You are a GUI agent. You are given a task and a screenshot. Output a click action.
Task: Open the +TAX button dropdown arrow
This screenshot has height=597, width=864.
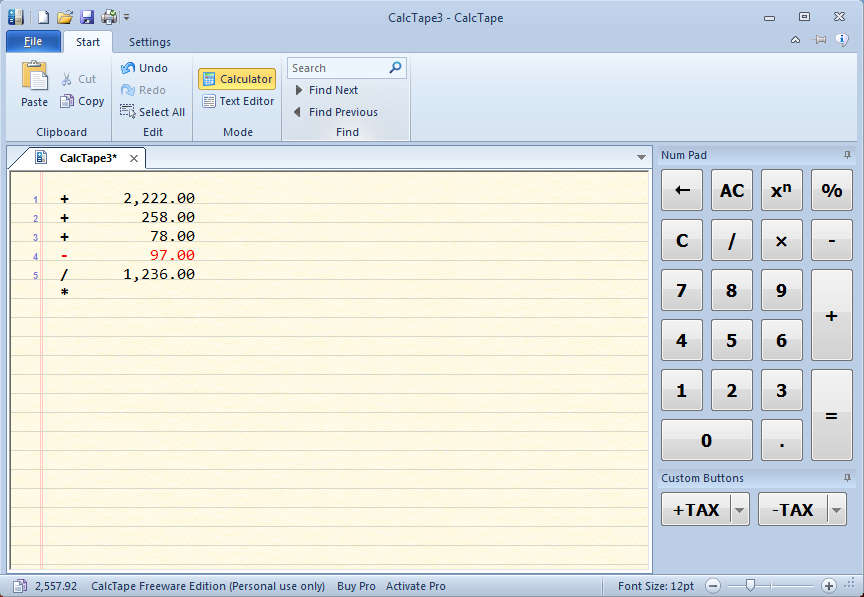pos(740,510)
